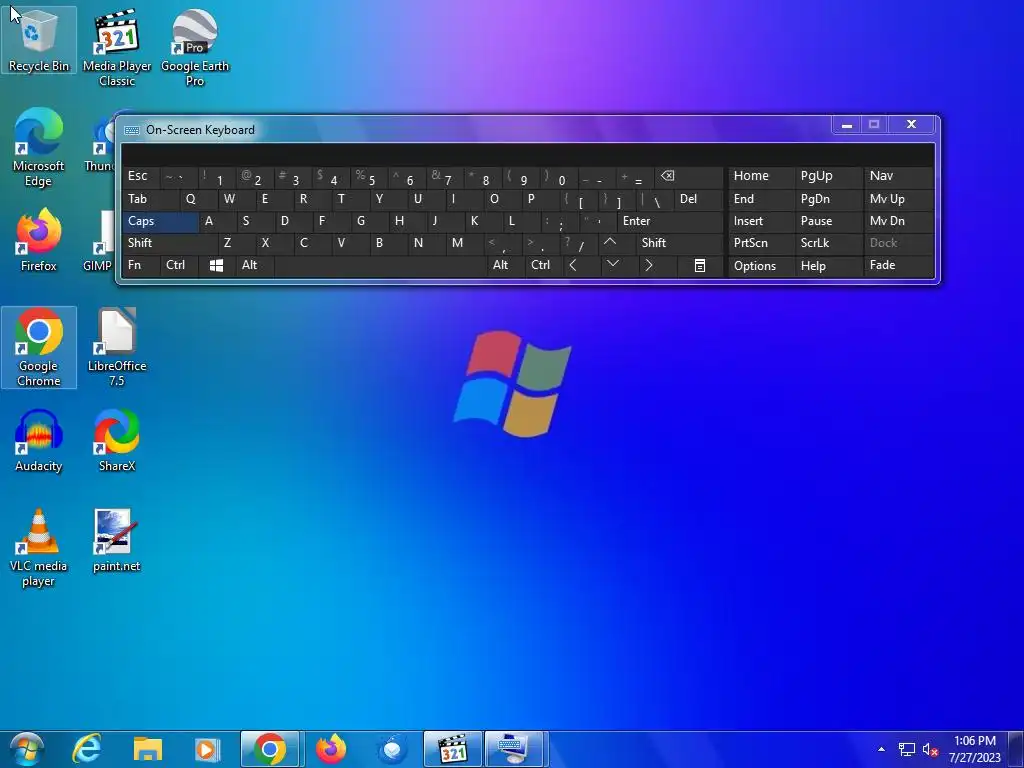The image size is (1024, 768).
Task: Click the network tray icon
Action: pos(906,750)
